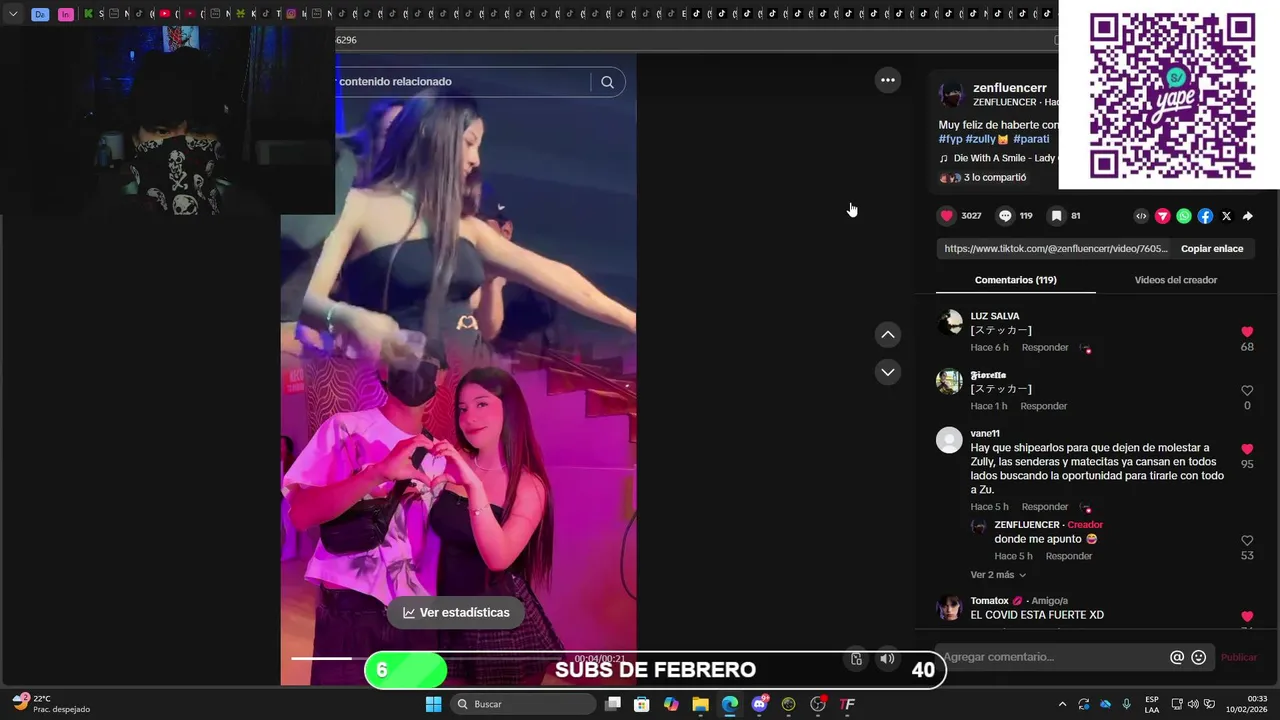Screen dimensions: 1280x720
Task: Send to friends via the pink paper-plane icon
Action: [1163, 216]
